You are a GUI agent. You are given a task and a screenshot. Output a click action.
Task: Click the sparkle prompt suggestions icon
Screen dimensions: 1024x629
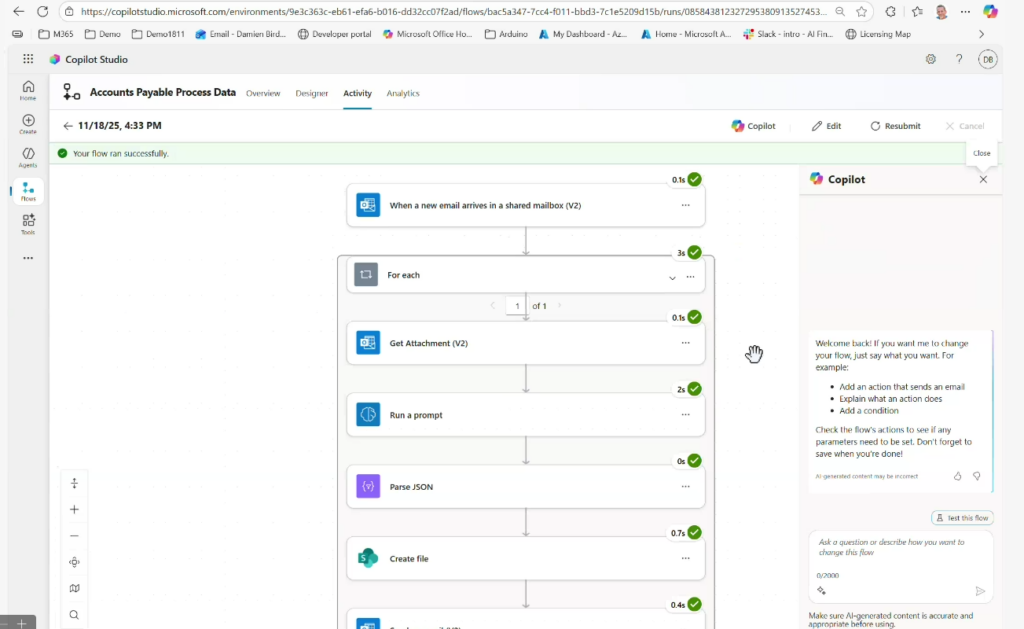[822, 591]
